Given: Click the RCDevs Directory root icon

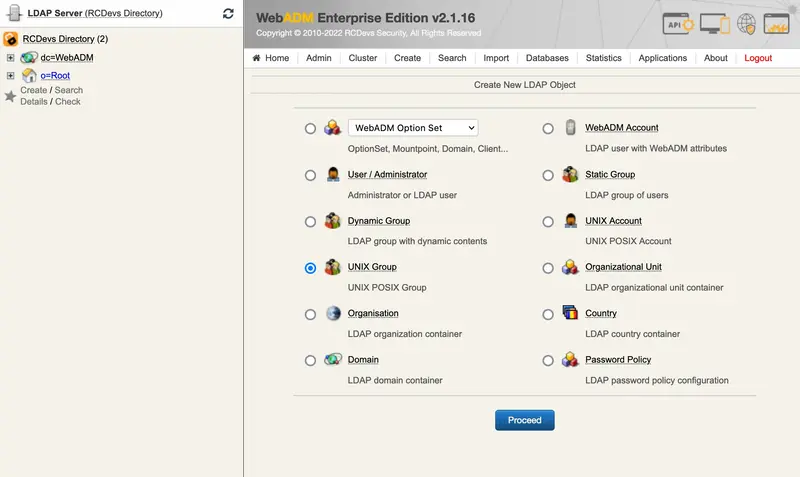Looking at the screenshot, I should click(x=11, y=39).
